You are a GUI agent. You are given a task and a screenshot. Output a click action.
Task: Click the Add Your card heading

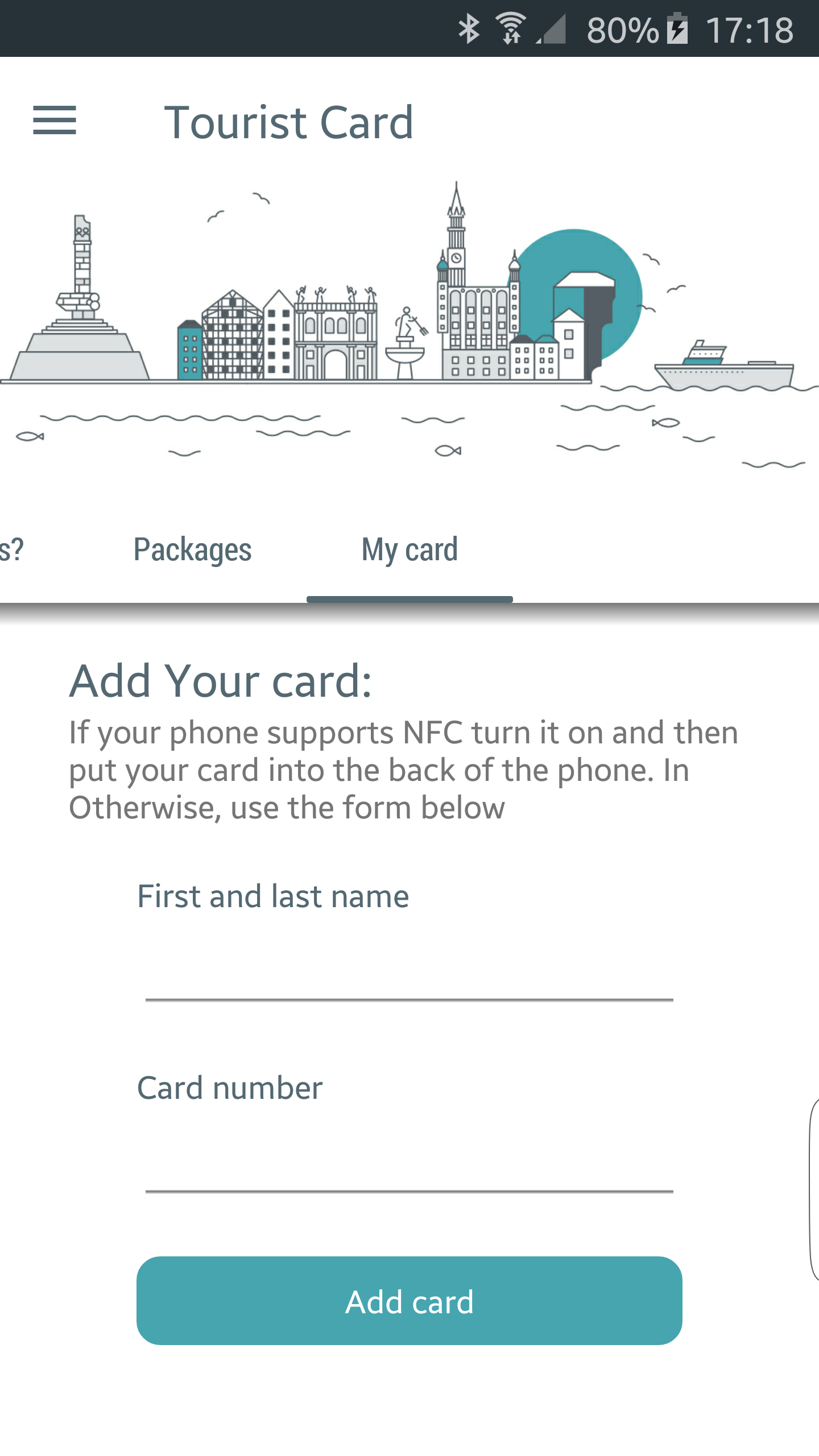tap(221, 681)
